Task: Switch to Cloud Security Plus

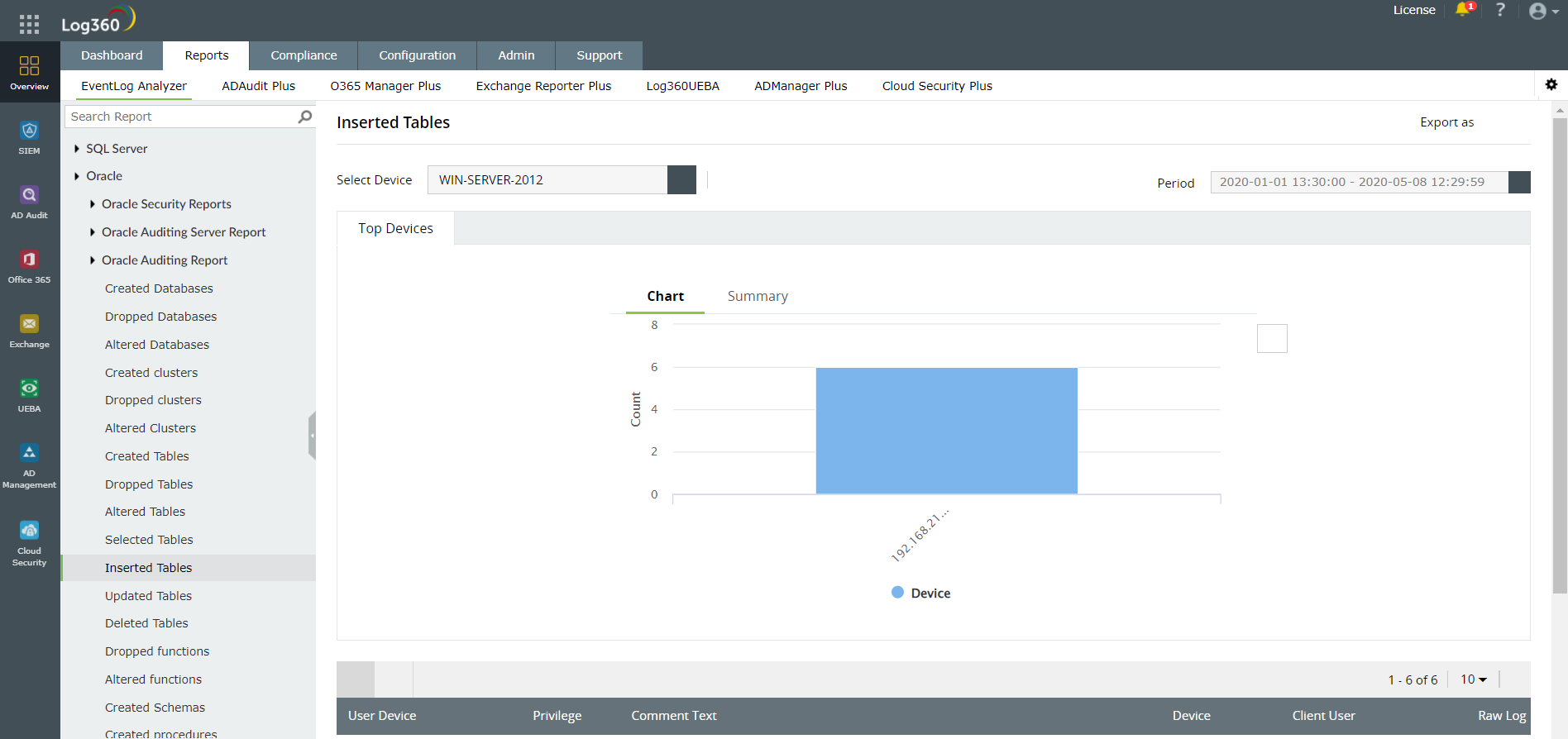Action: point(937,86)
